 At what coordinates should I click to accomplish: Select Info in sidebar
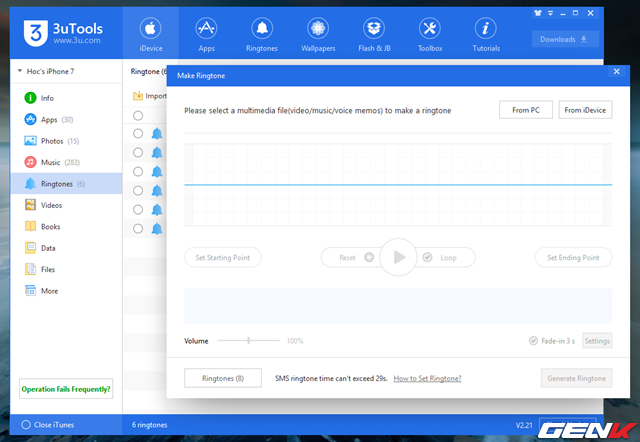point(66,98)
